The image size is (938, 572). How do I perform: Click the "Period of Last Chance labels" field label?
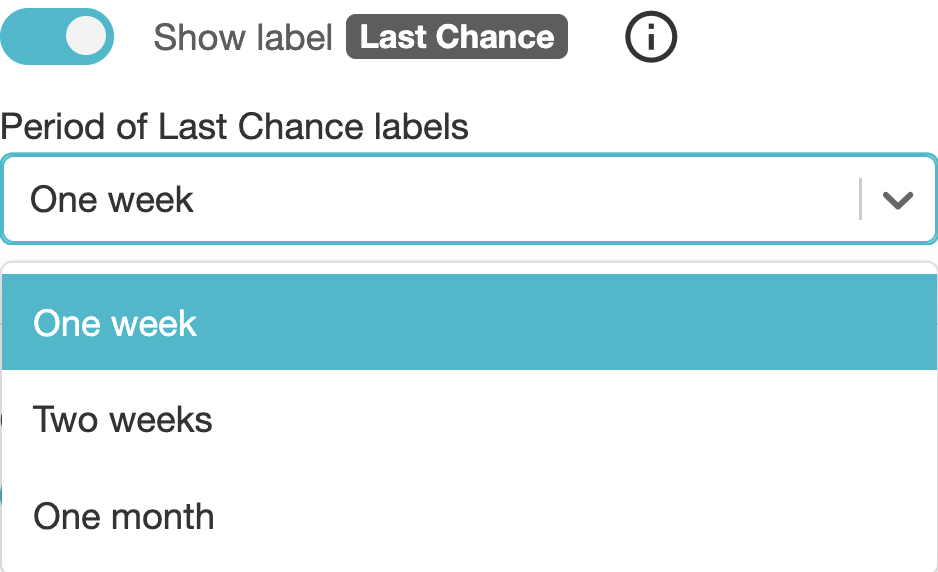coord(235,127)
